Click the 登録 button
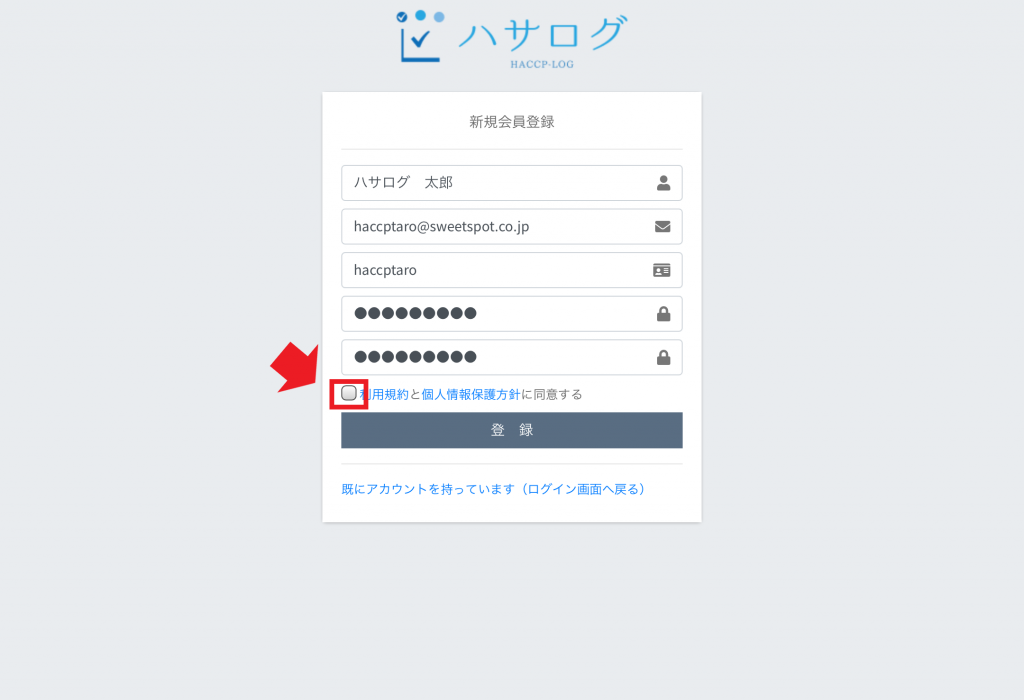 pos(512,430)
